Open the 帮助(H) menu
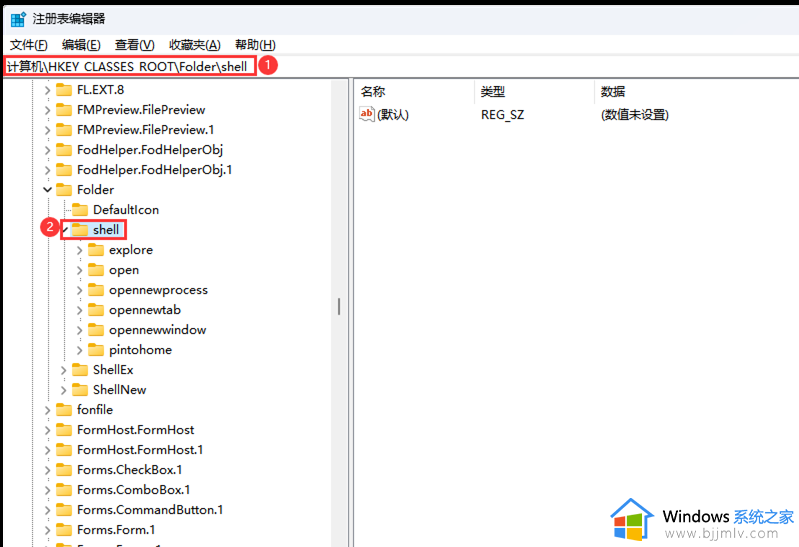 [255, 45]
